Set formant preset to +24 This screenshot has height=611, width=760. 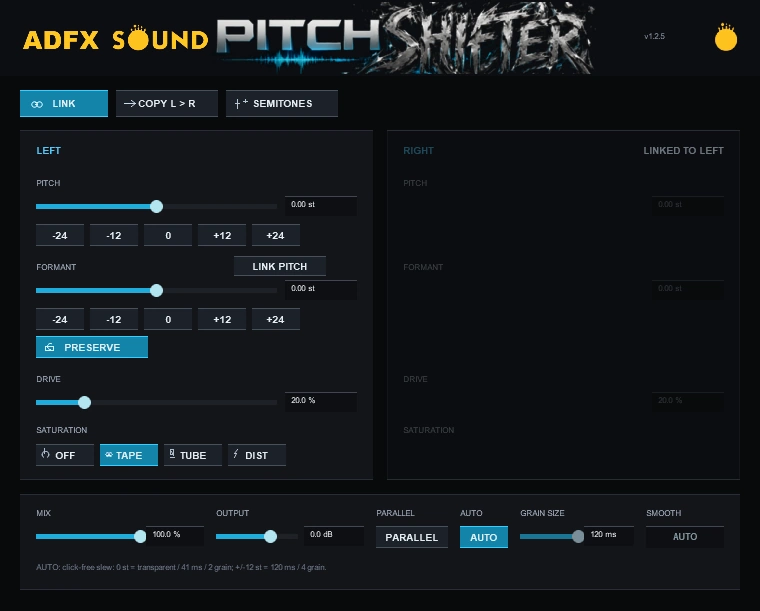[276, 319]
